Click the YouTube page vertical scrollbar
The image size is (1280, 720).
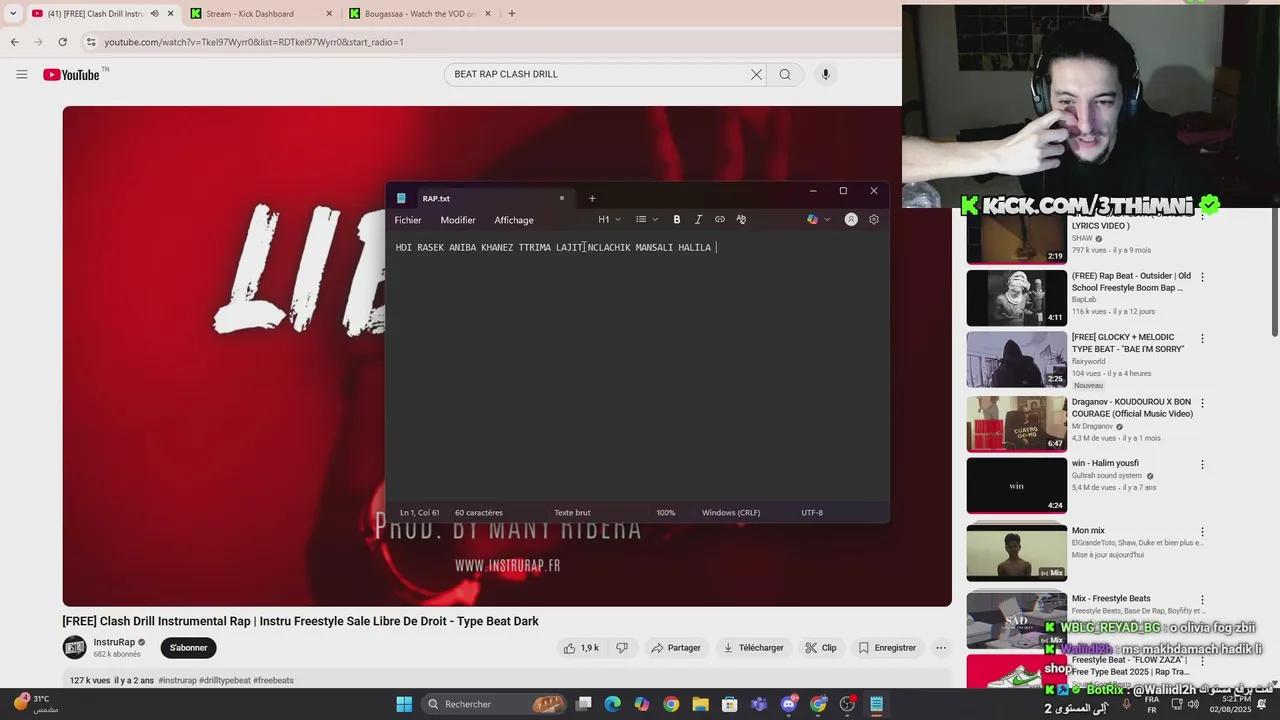pos(1274,270)
